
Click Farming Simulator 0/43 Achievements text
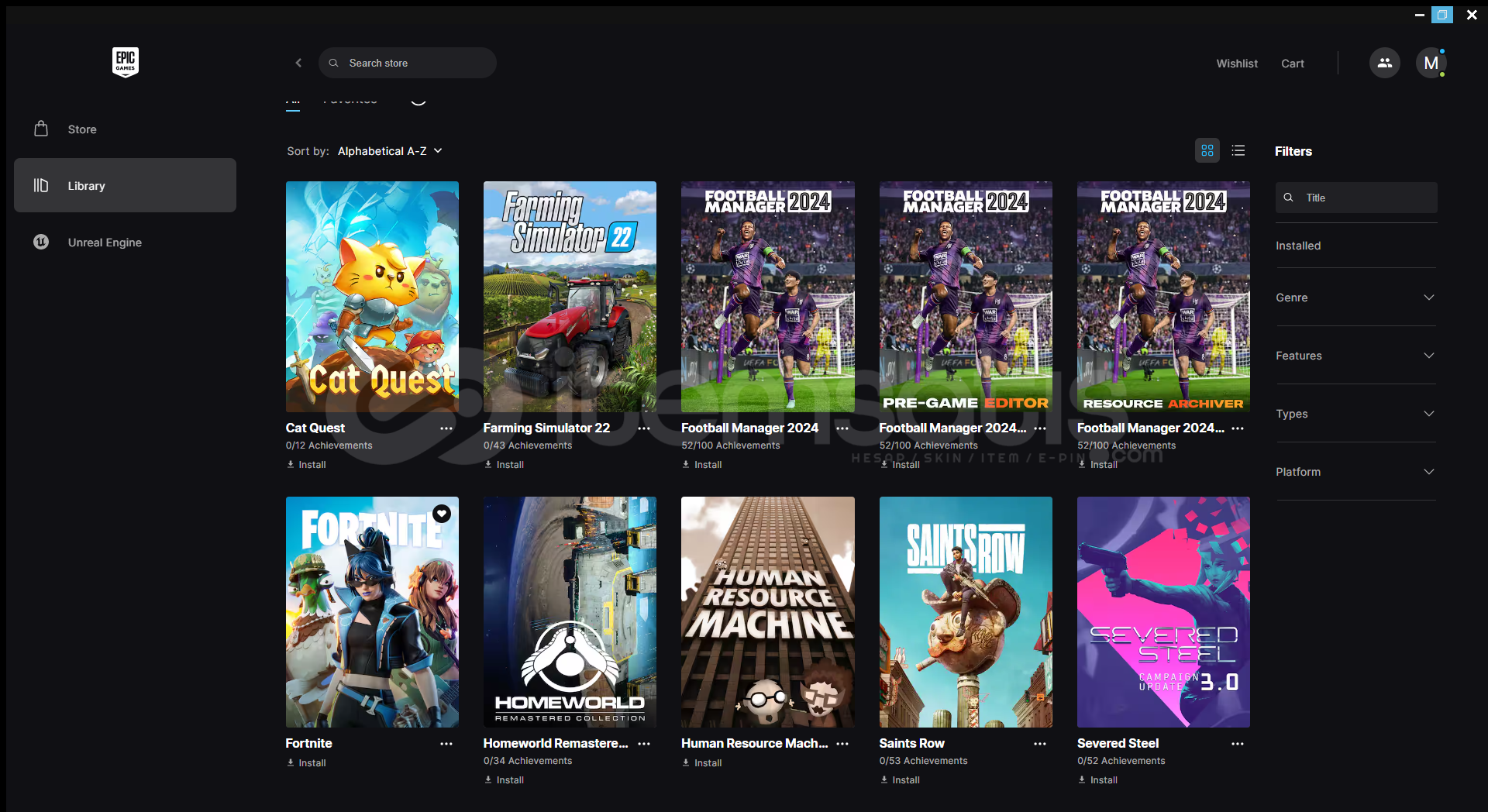tap(528, 446)
